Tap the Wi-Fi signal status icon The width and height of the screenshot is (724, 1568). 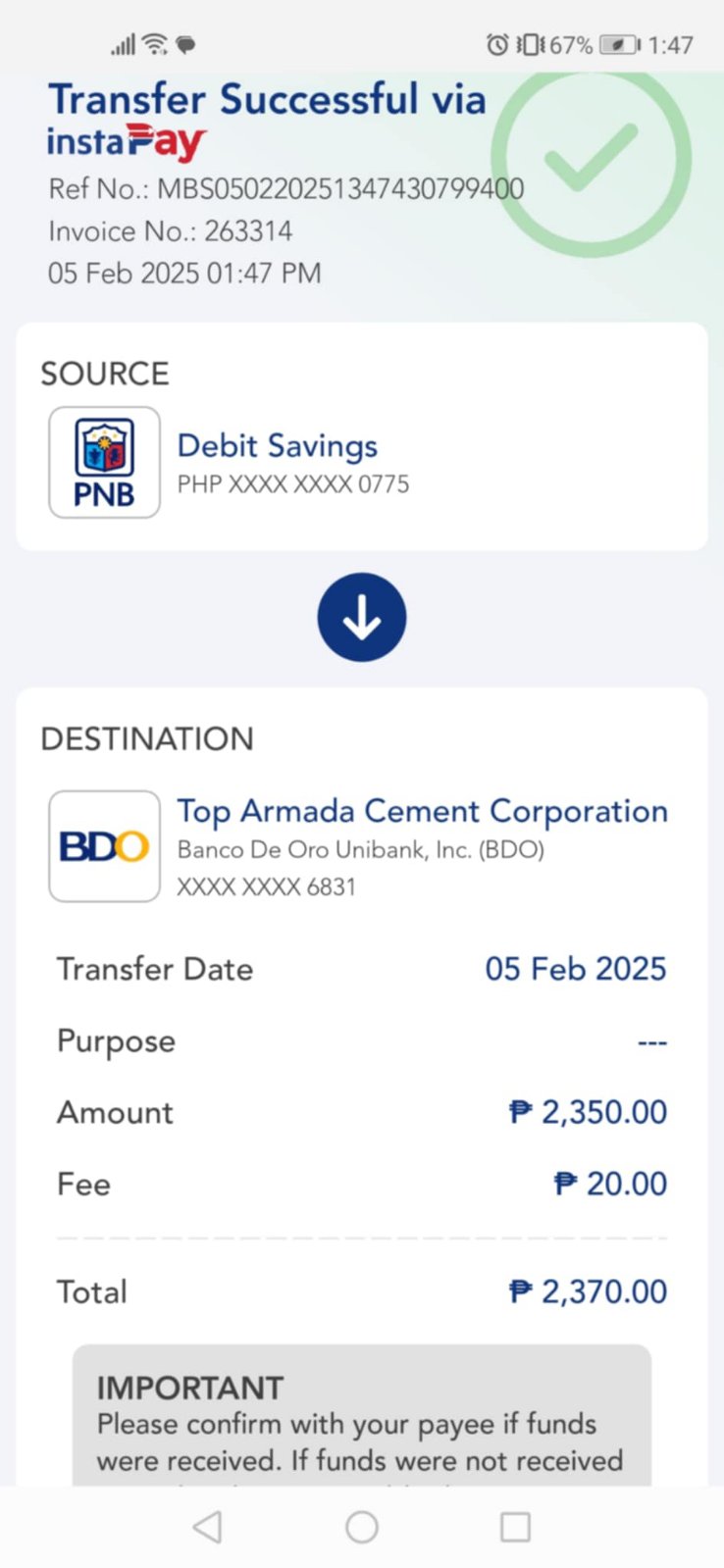coord(154,44)
